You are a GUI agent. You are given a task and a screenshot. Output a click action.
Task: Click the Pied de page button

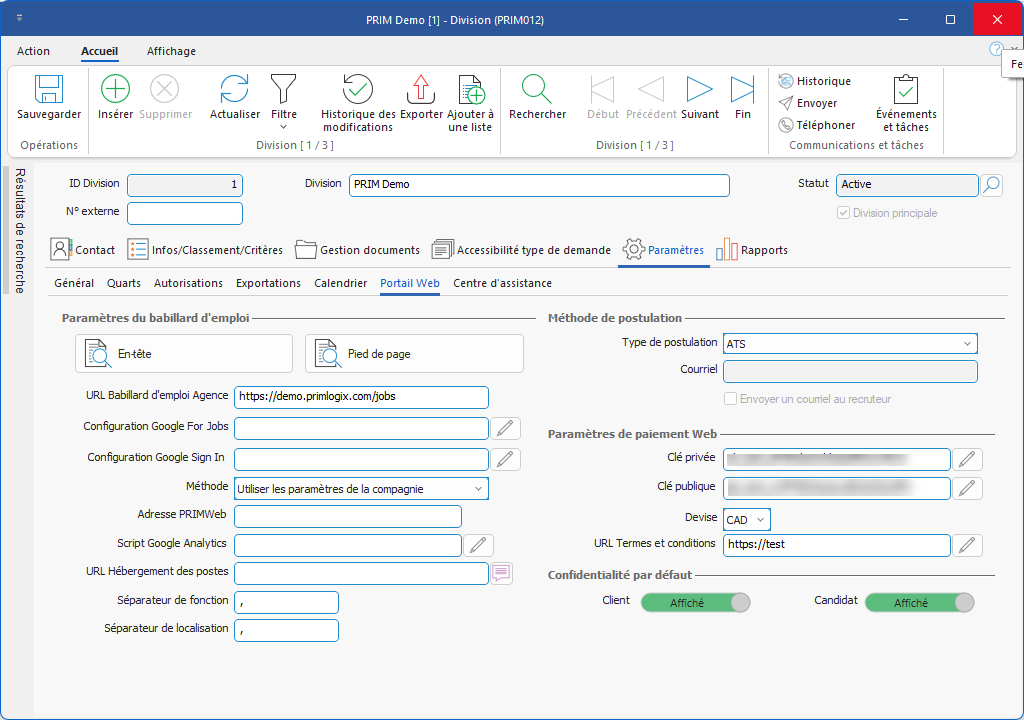[414, 354]
